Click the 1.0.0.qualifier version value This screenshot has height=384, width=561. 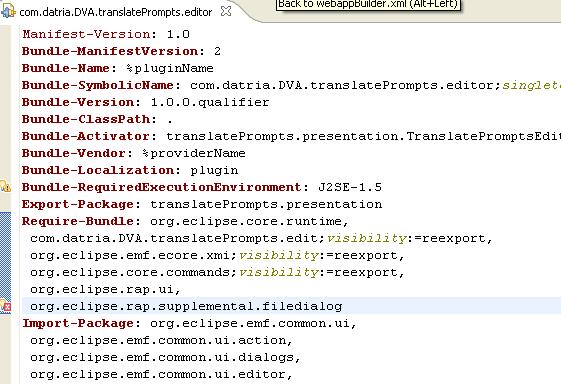(210, 102)
